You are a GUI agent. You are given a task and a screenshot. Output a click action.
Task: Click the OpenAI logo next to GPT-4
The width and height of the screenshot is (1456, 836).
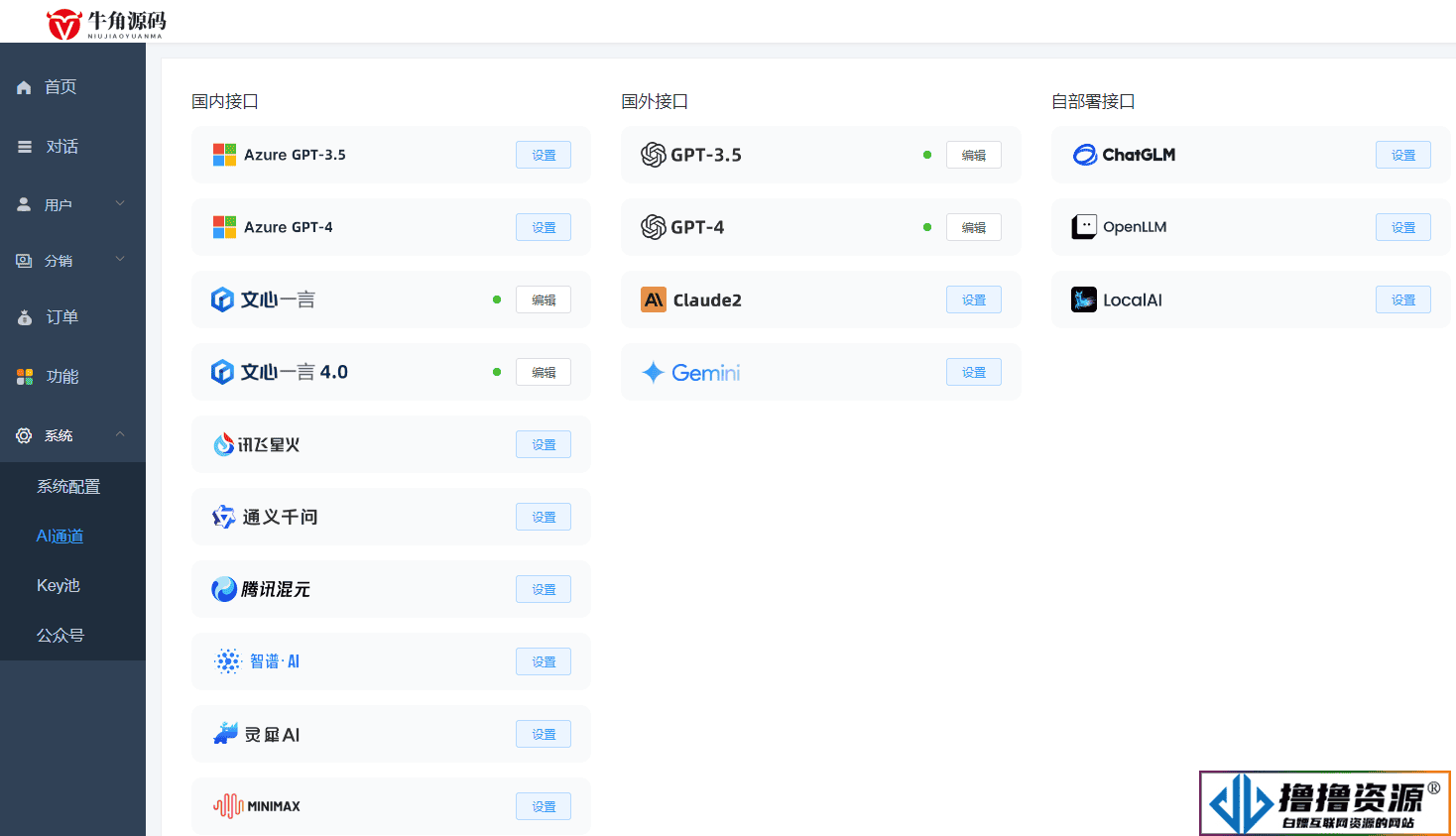coord(654,227)
